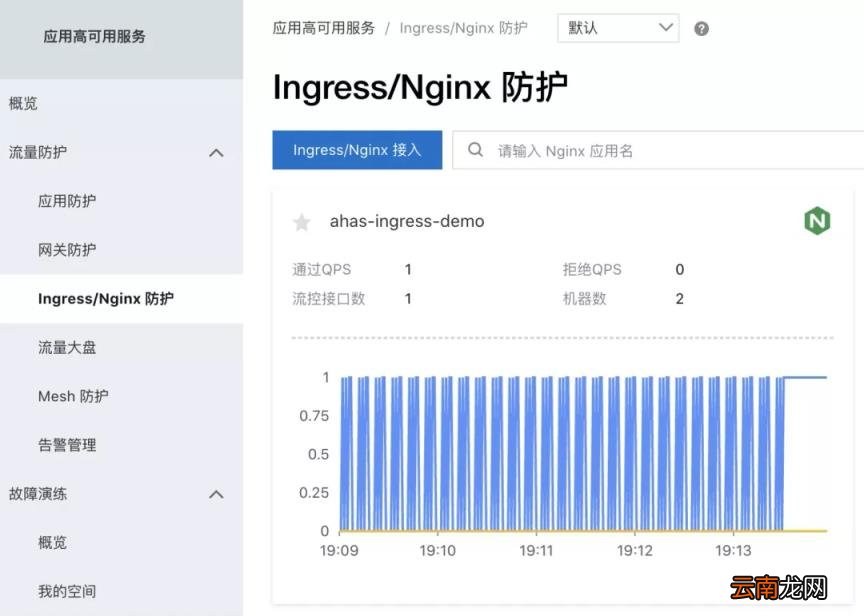Screen dimensions: 864x616
Task: Click the 19:11 time axis label
Action: pos(536,550)
